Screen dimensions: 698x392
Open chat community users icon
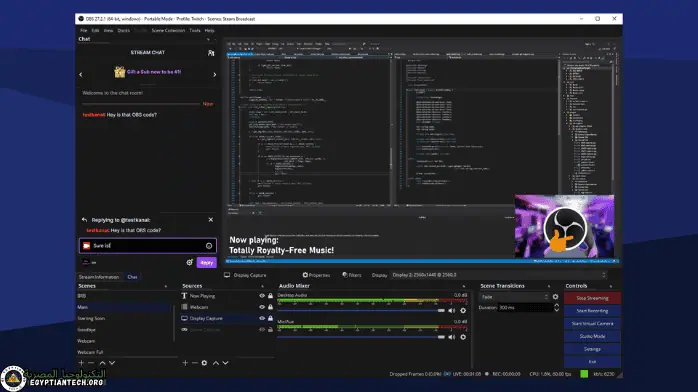[211, 53]
